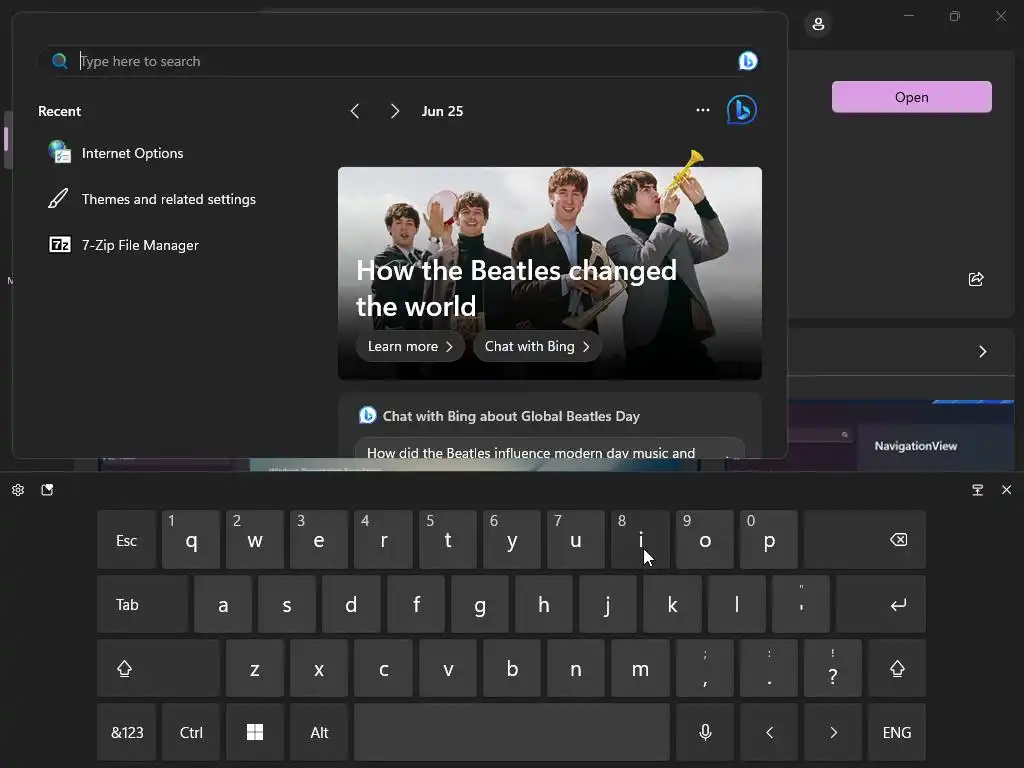Click the Open button
Screen dimensions: 1024x768
(912, 97)
